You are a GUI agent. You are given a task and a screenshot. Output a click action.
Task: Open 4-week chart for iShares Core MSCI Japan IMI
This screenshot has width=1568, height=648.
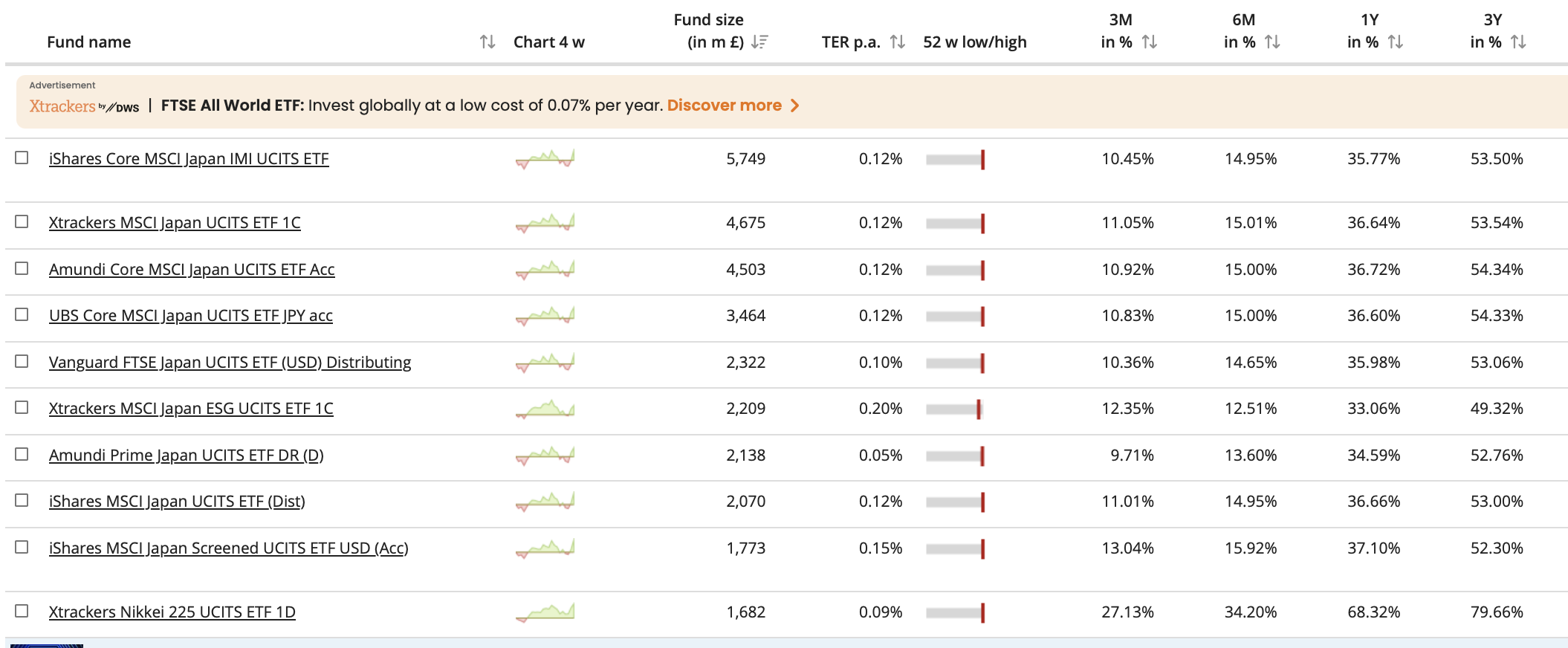pos(545,159)
